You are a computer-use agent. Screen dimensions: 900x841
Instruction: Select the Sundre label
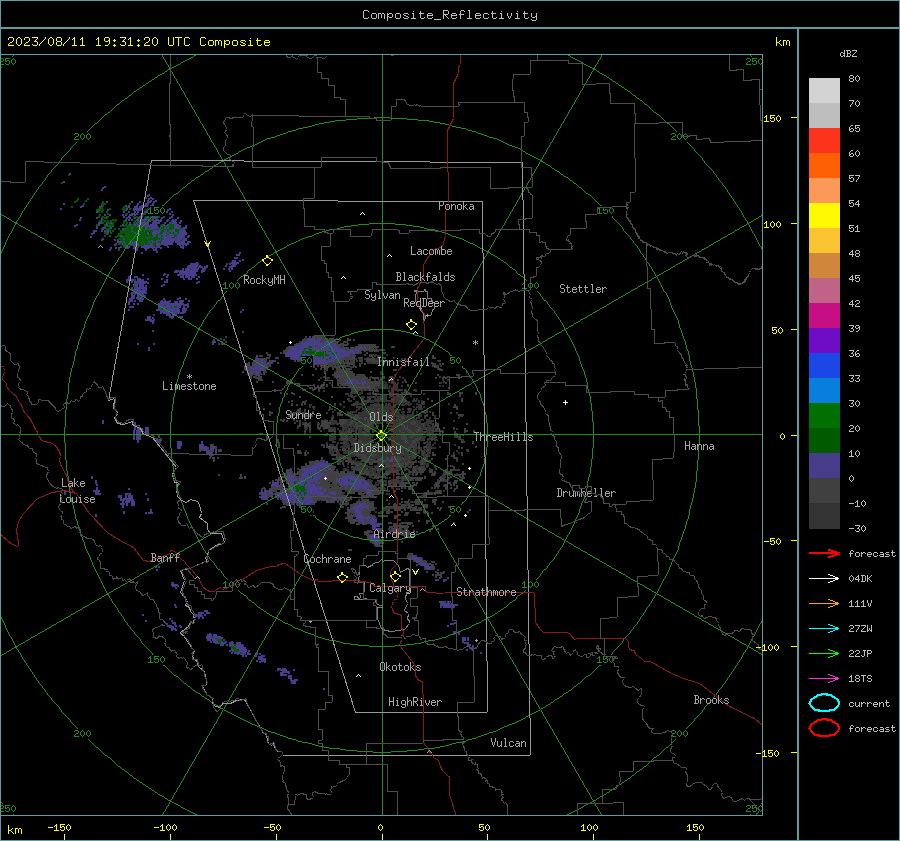(303, 414)
